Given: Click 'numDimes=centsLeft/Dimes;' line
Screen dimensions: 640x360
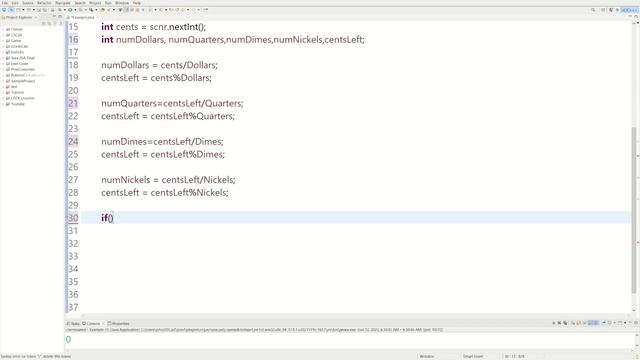Looking at the screenshot, I should [x=162, y=142].
